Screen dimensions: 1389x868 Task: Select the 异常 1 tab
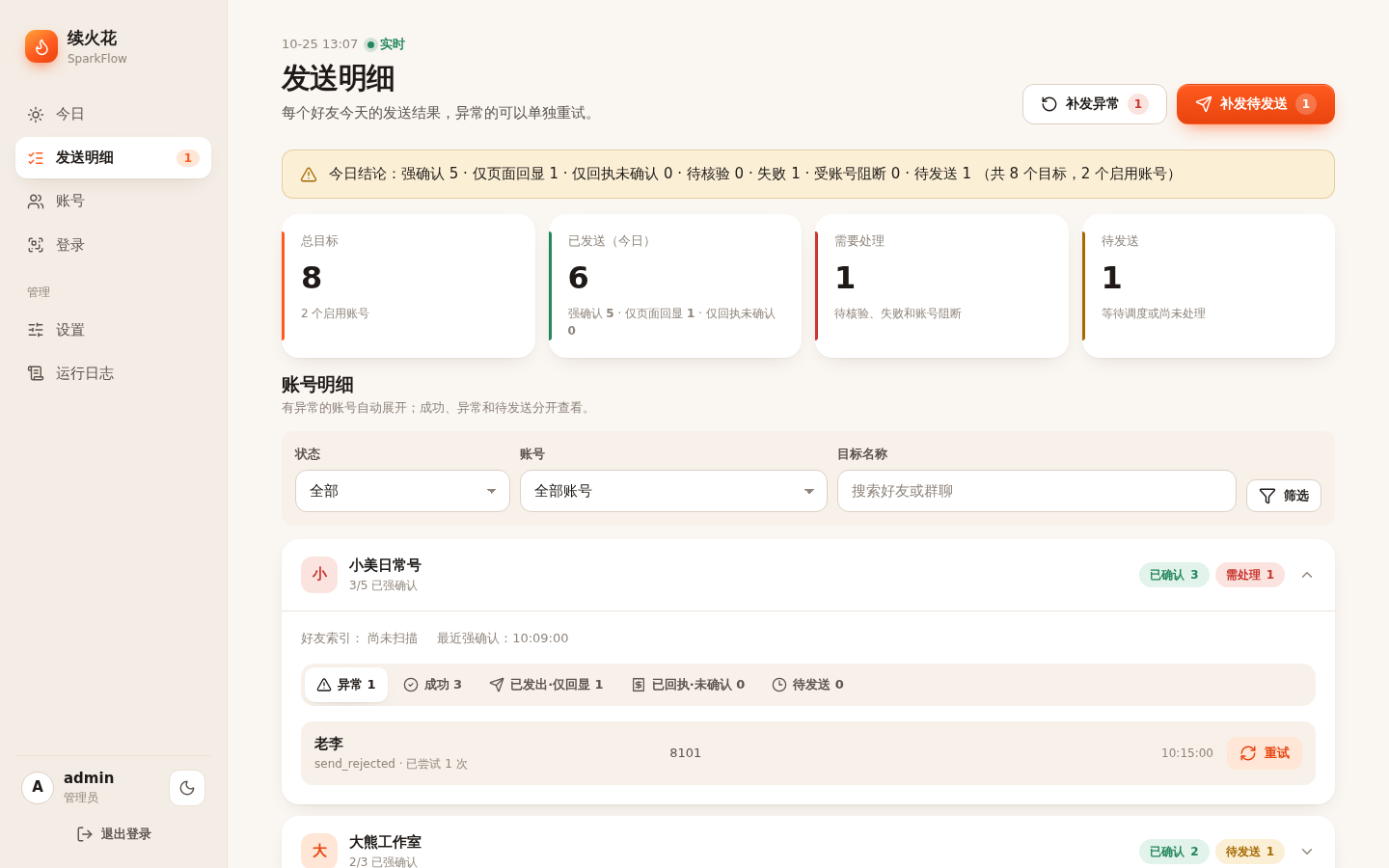(346, 685)
